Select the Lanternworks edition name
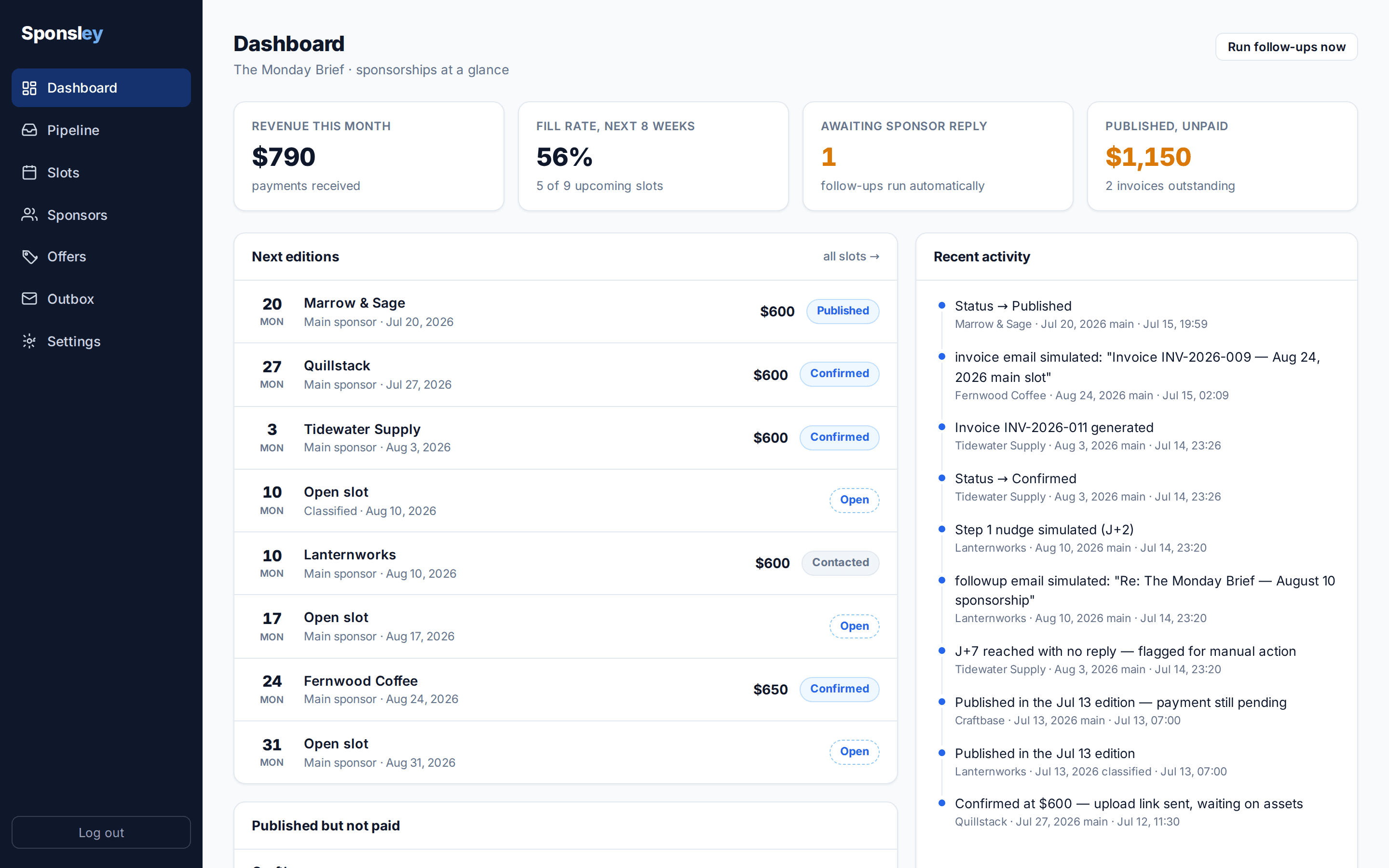 (350, 555)
